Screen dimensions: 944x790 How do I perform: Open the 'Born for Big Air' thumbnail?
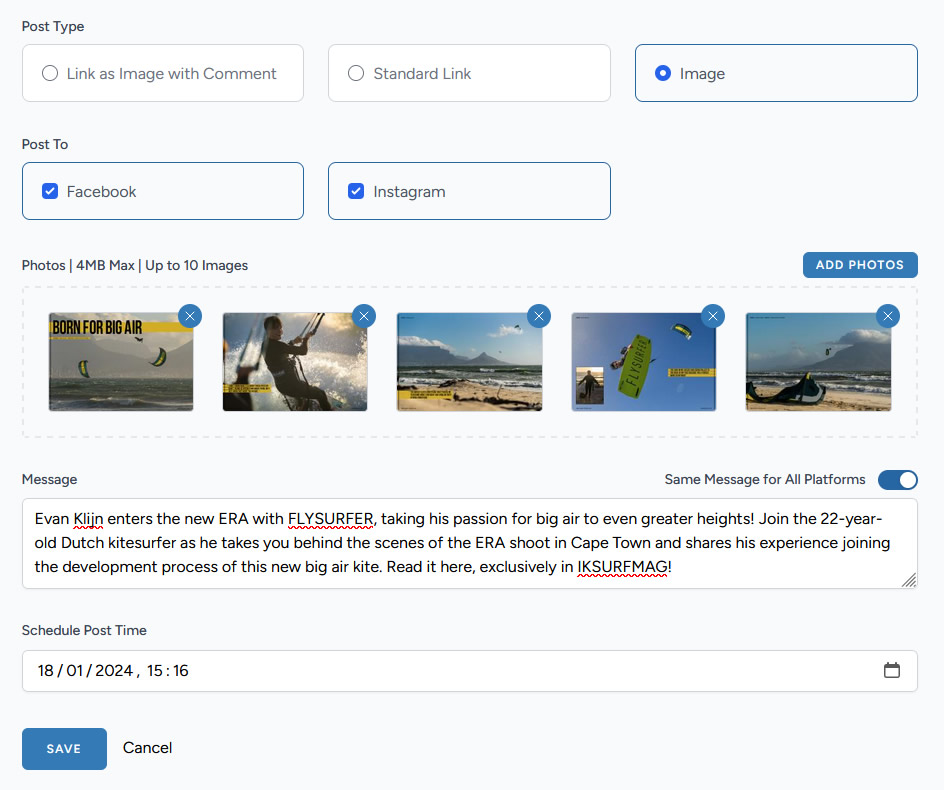120,364
